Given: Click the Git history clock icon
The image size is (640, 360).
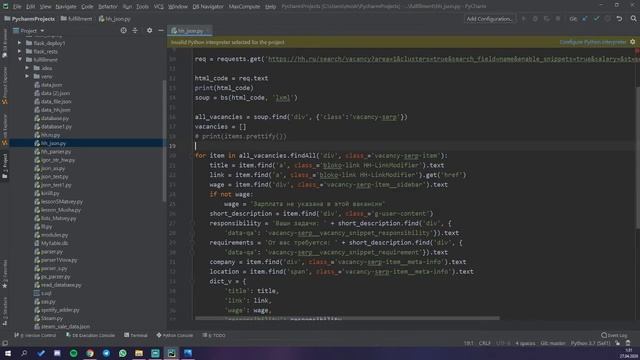Looking at the screenshot, I should pyautogui.click(x=608, y=19).
